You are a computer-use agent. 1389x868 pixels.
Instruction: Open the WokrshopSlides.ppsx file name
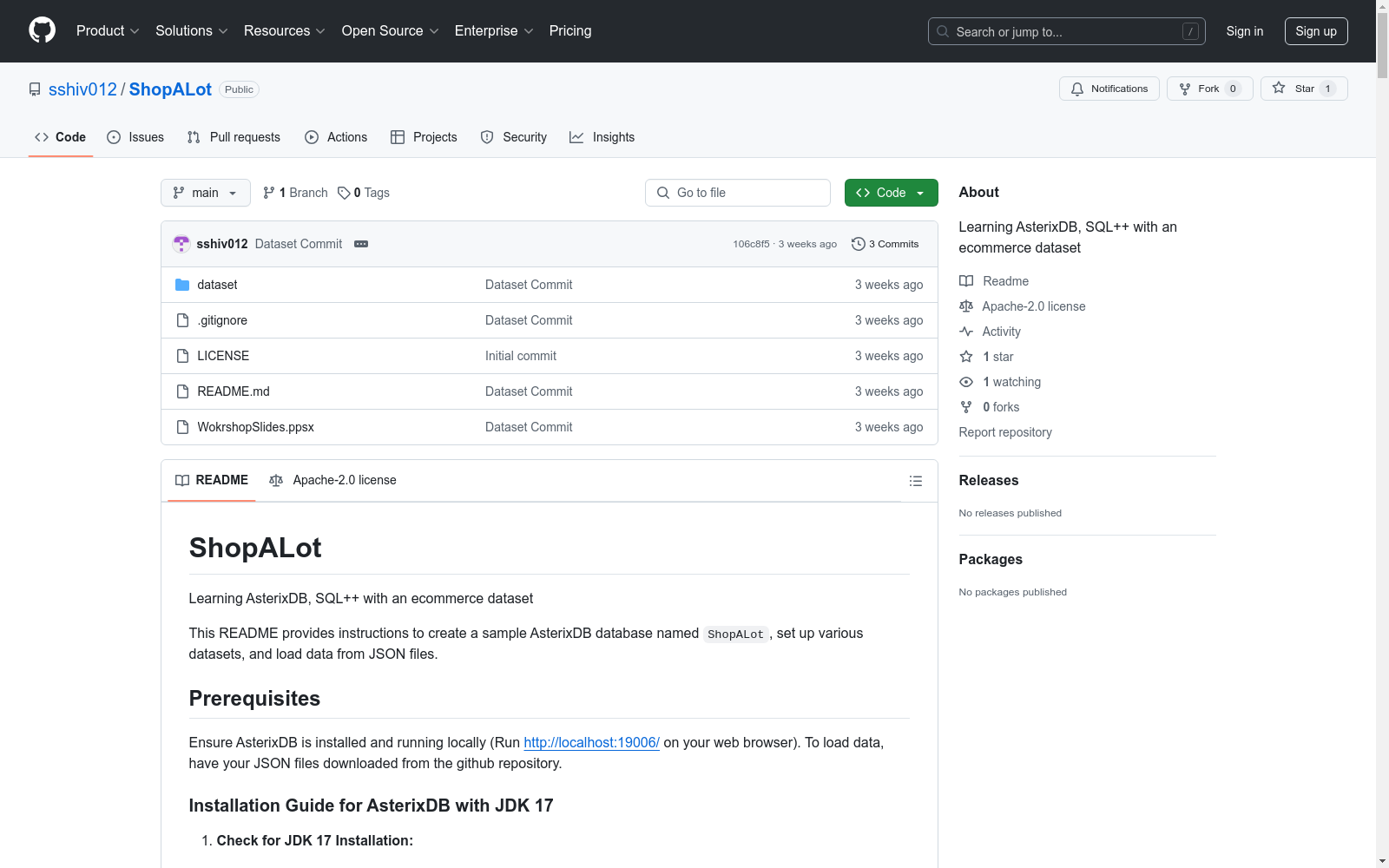256,427
